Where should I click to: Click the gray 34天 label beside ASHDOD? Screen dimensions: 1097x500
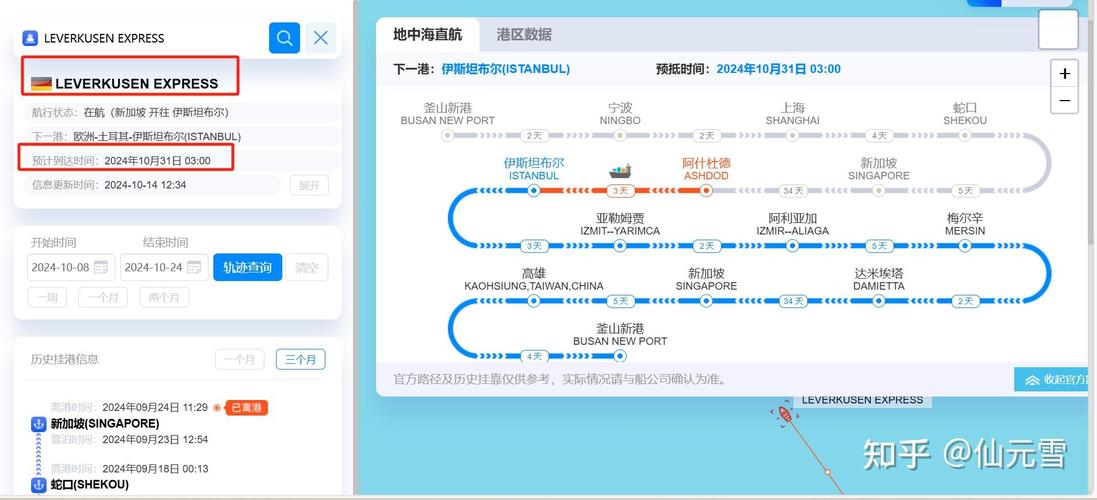(793, 190)
